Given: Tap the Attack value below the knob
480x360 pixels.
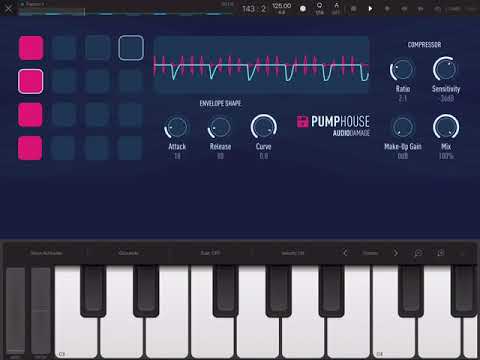Looking at the screenshot, I should 177,156.
